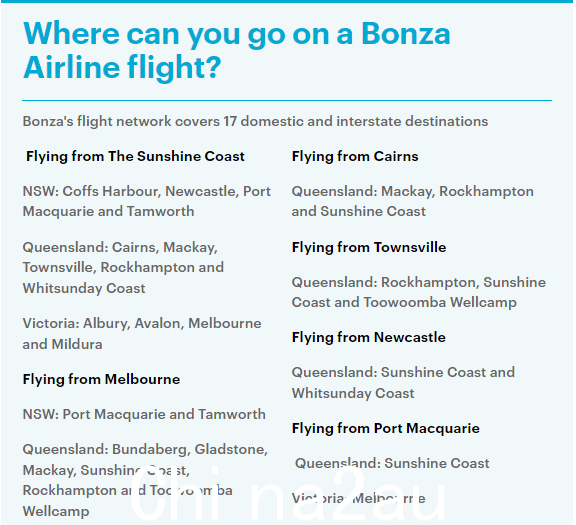
Task: Click the 'Where can you go on a Bonza Airline flight?' title
Action: [237, 51]
